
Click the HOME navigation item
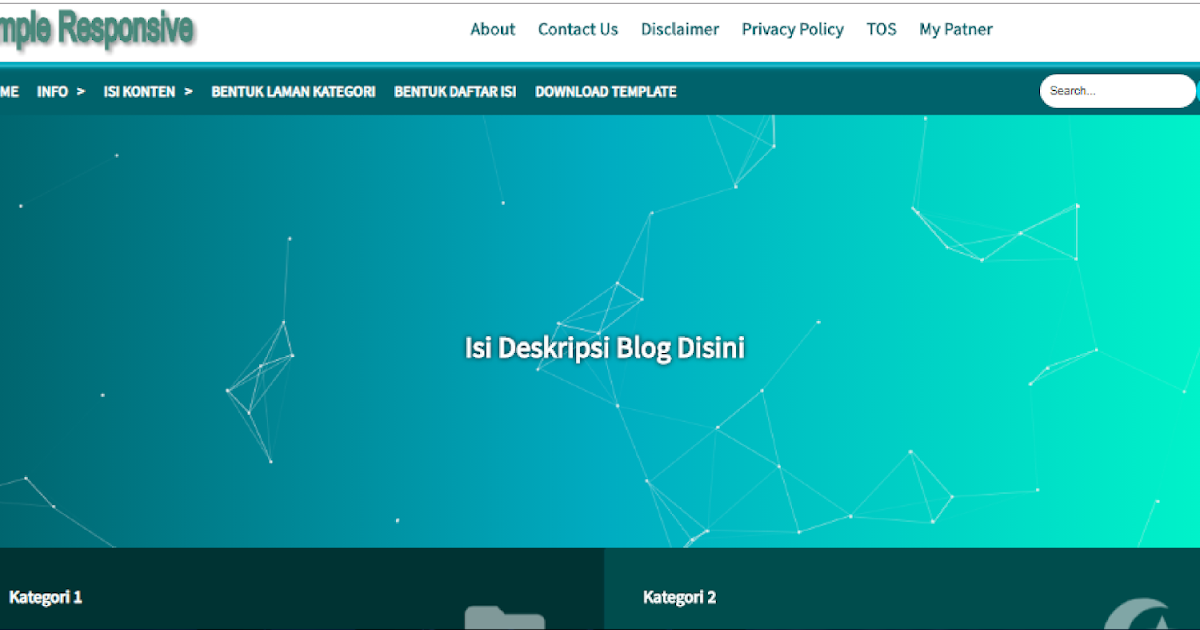pyautogui.click(x=8, y=91)
